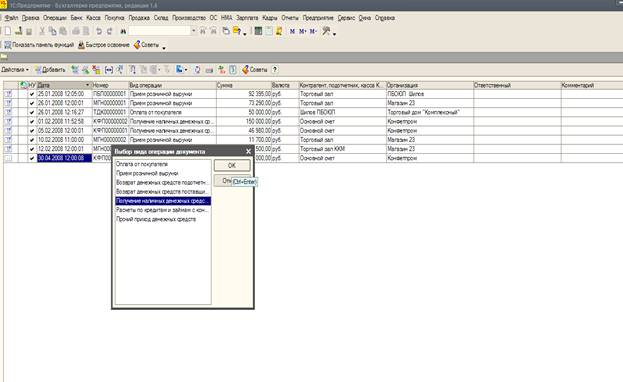The image size is (623, 382).
Task: Open the Файл menu
Action: coord(11,18)
